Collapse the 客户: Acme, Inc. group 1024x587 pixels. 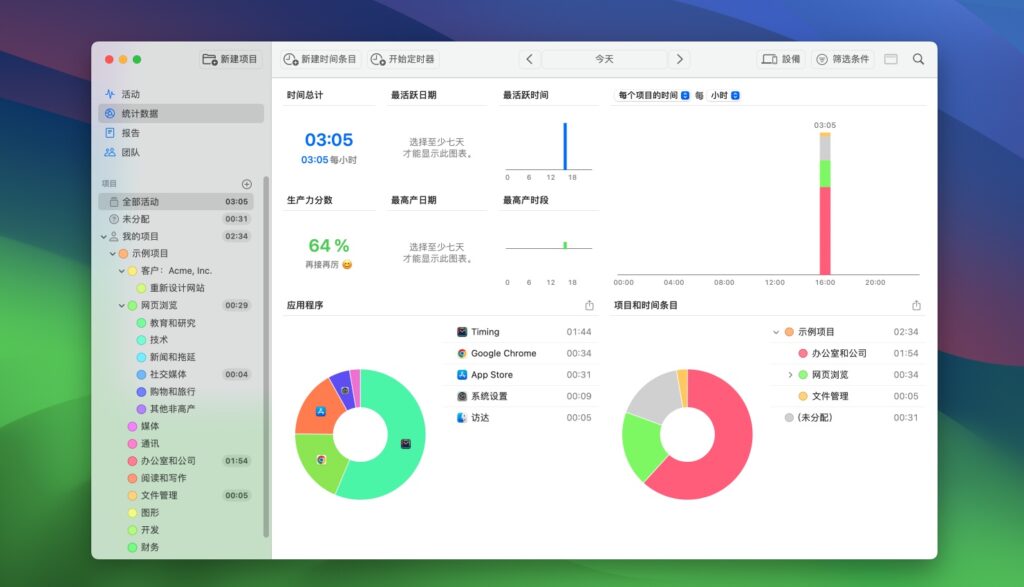120,269
